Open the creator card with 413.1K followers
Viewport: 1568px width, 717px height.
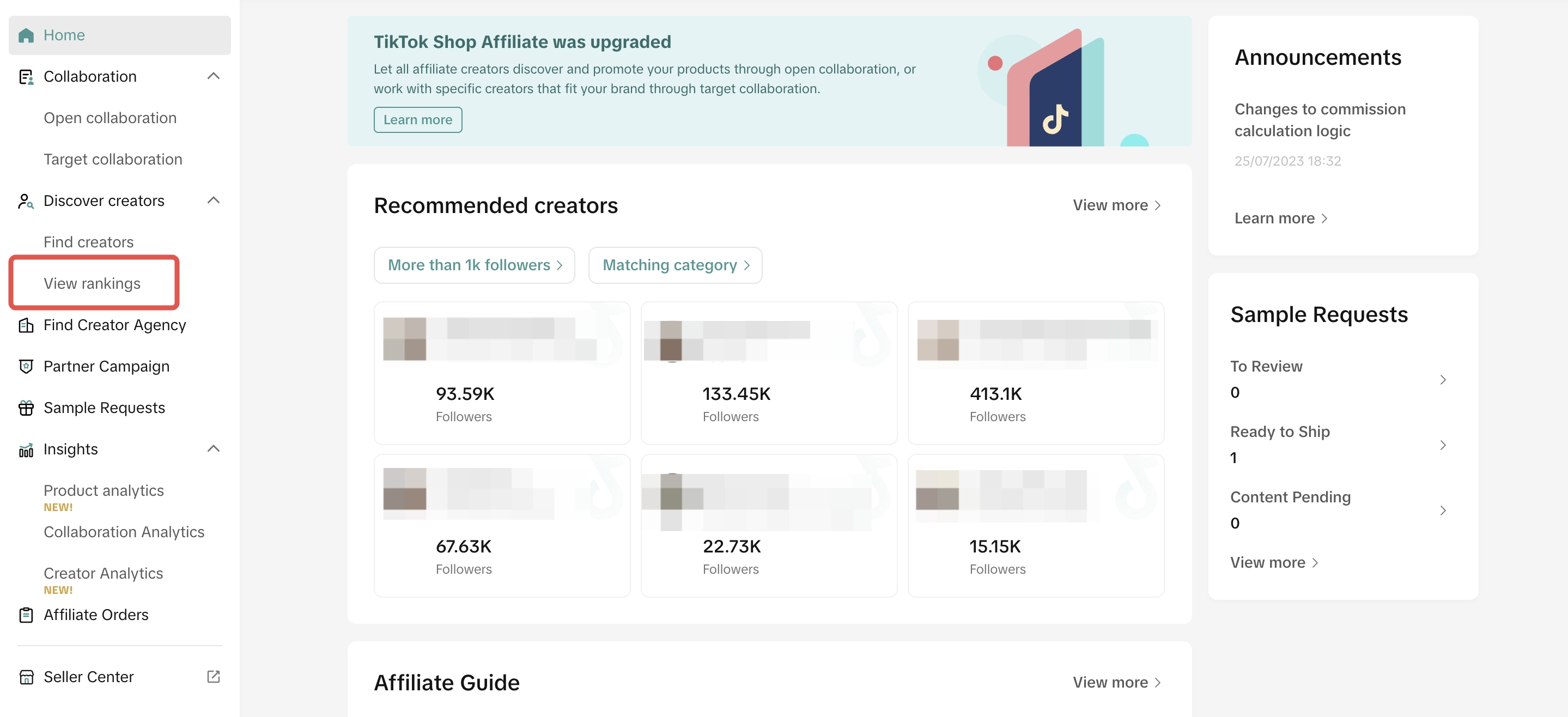pos(1035,373)
